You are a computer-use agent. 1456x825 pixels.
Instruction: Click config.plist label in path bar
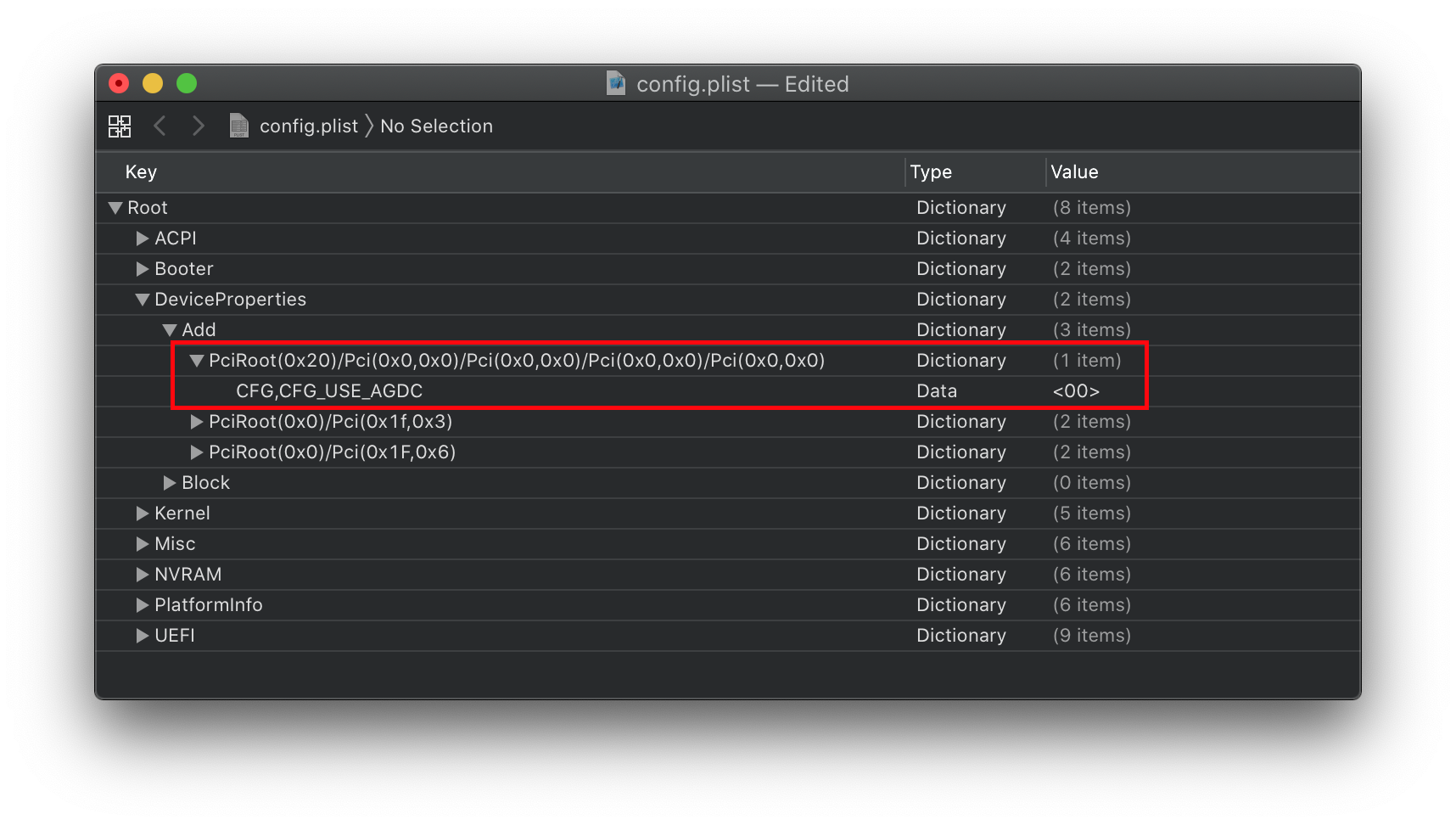309,126
